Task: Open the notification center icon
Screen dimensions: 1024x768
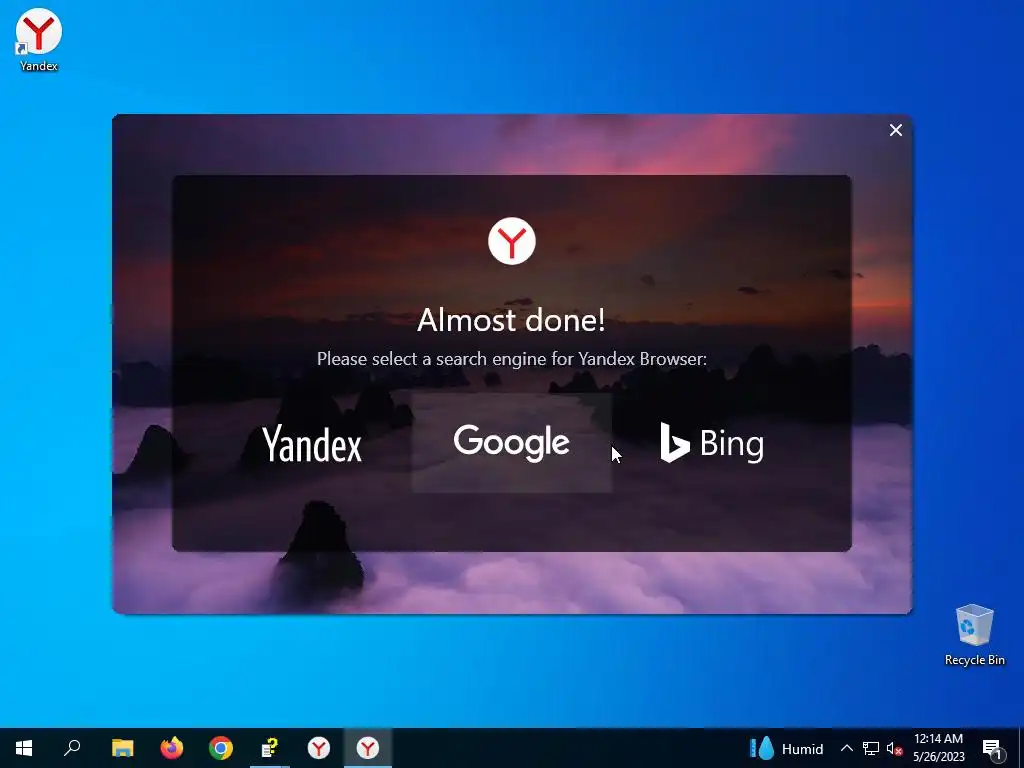Action: (992, 748)
